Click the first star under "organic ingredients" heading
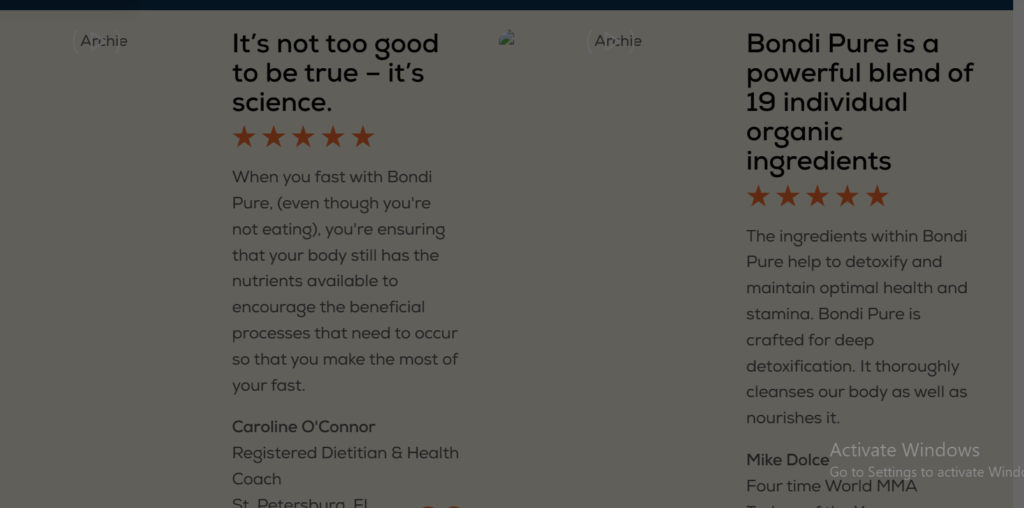 click(758, 196)
